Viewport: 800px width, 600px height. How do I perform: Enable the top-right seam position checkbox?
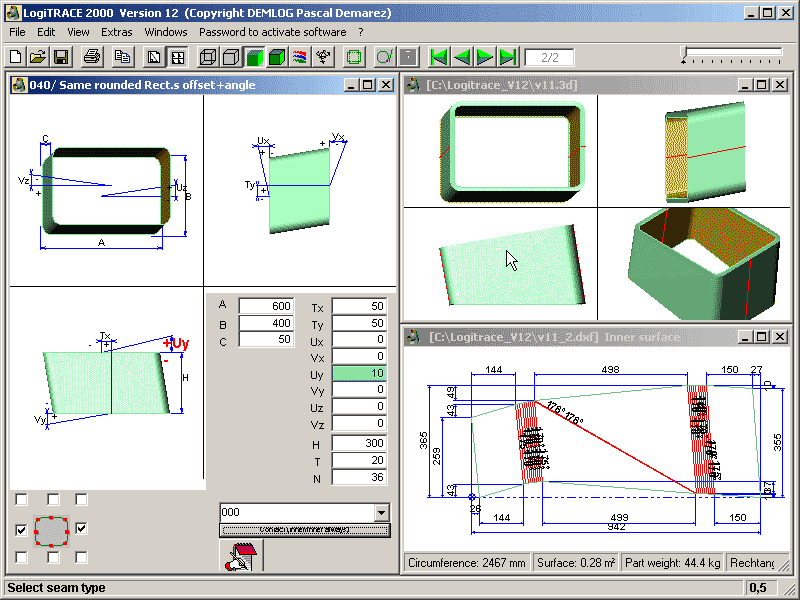coord(81,499)
